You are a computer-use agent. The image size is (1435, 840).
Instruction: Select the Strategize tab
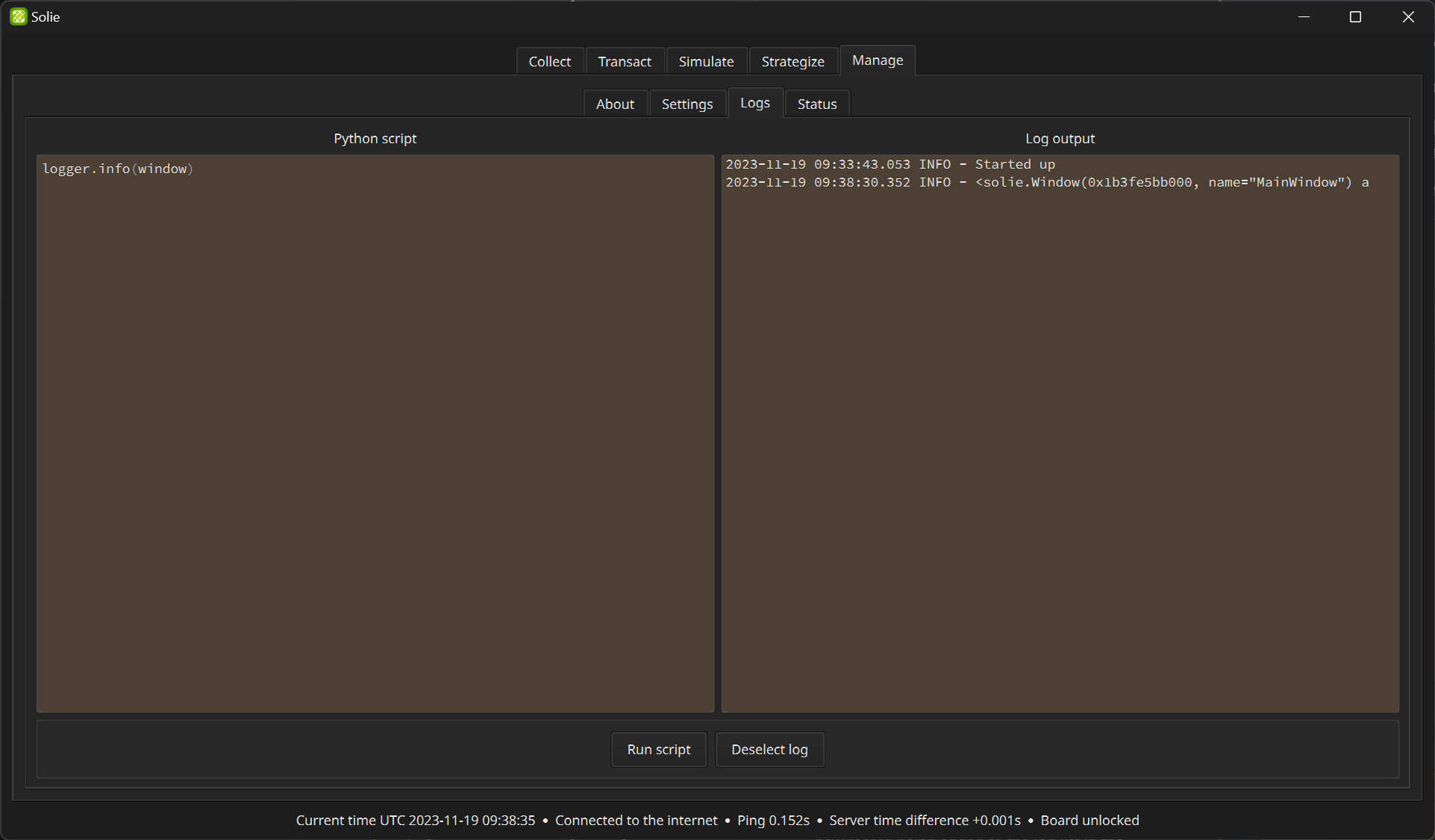(792, 61)
